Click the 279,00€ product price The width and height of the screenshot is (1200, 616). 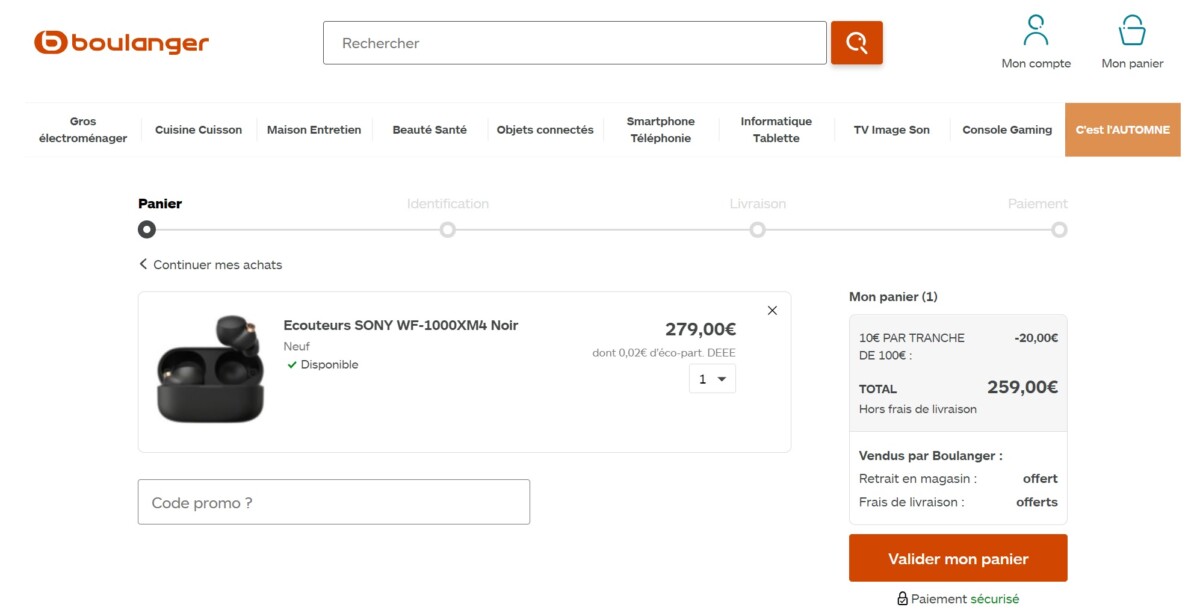tap(701, 329)
